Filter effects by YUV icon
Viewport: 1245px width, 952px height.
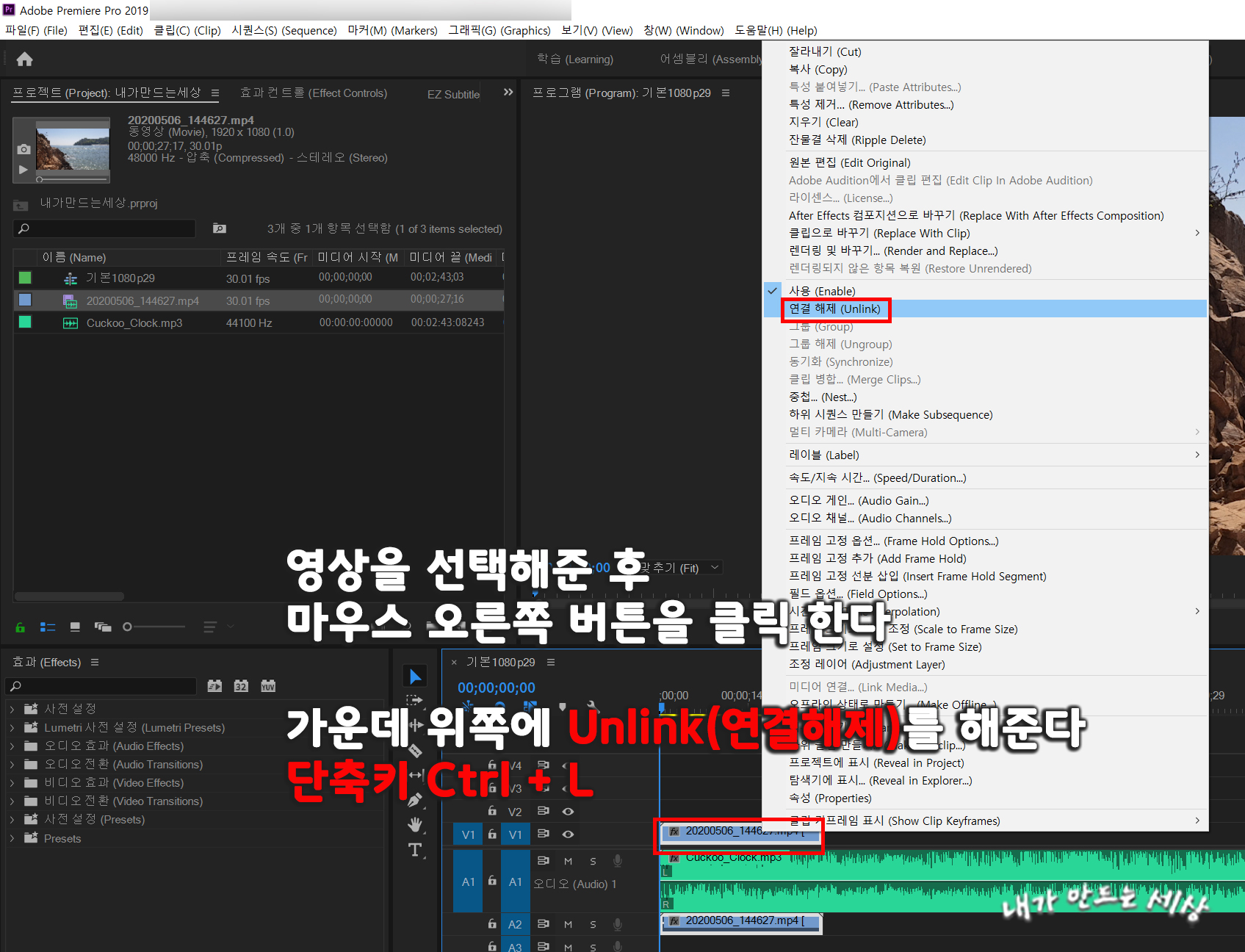pos(268,686)
